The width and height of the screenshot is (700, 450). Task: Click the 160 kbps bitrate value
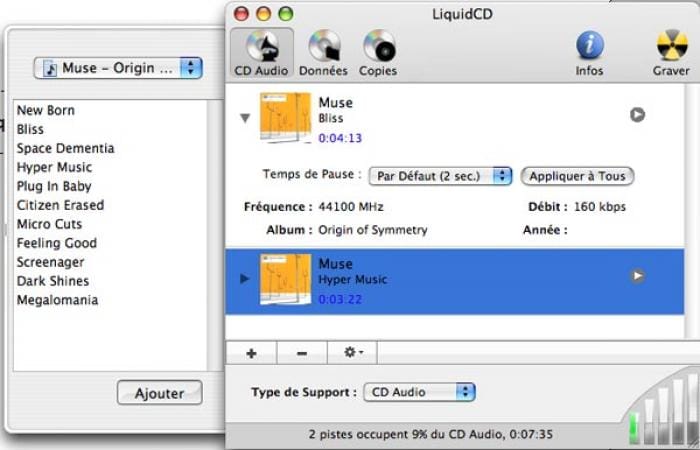[600, 207]
